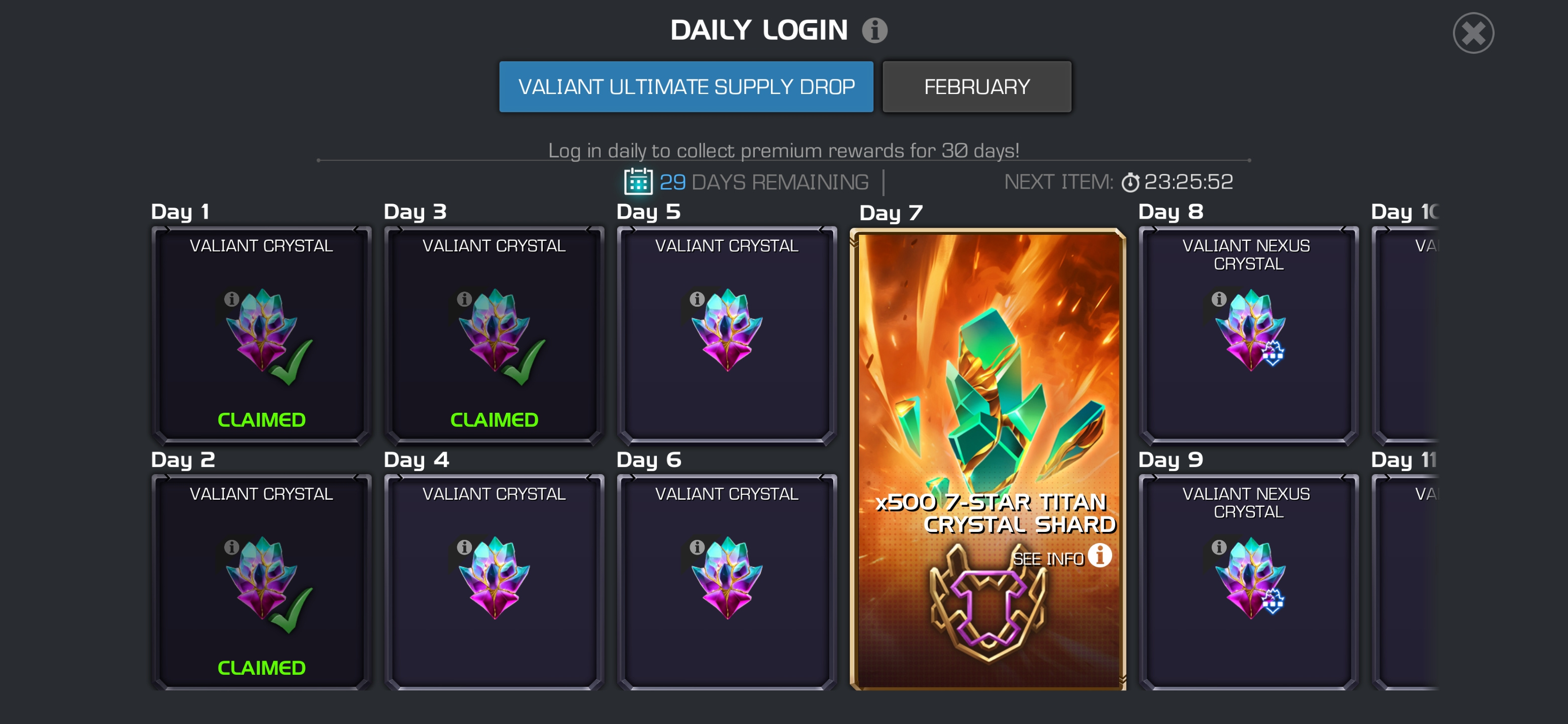Tap info icon on Day 6 Valiant Crystal
This screenshot has width=1568, height=724.
click(697, 547)
